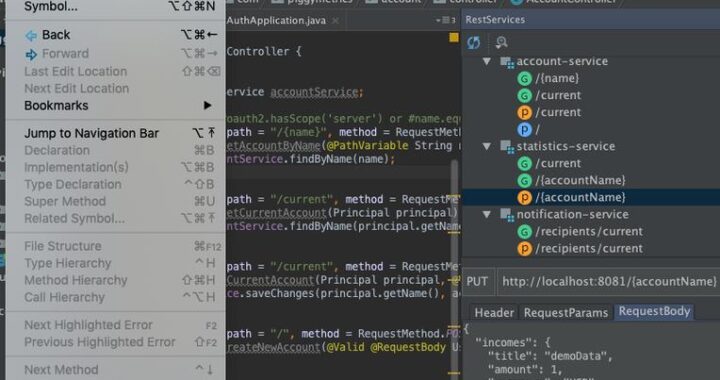The image size is (720, 380).
Task: Switch to the Header tab
Action: 494,313
